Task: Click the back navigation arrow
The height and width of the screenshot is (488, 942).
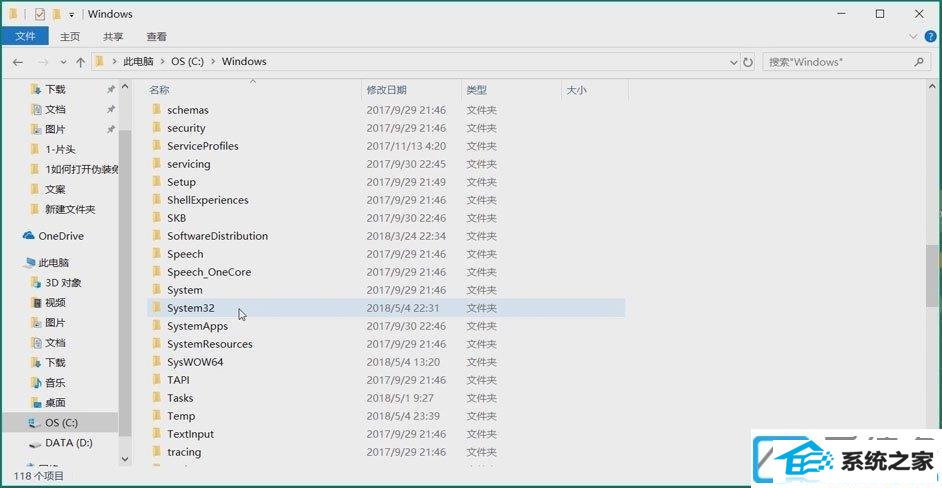Action: (18, 62)
